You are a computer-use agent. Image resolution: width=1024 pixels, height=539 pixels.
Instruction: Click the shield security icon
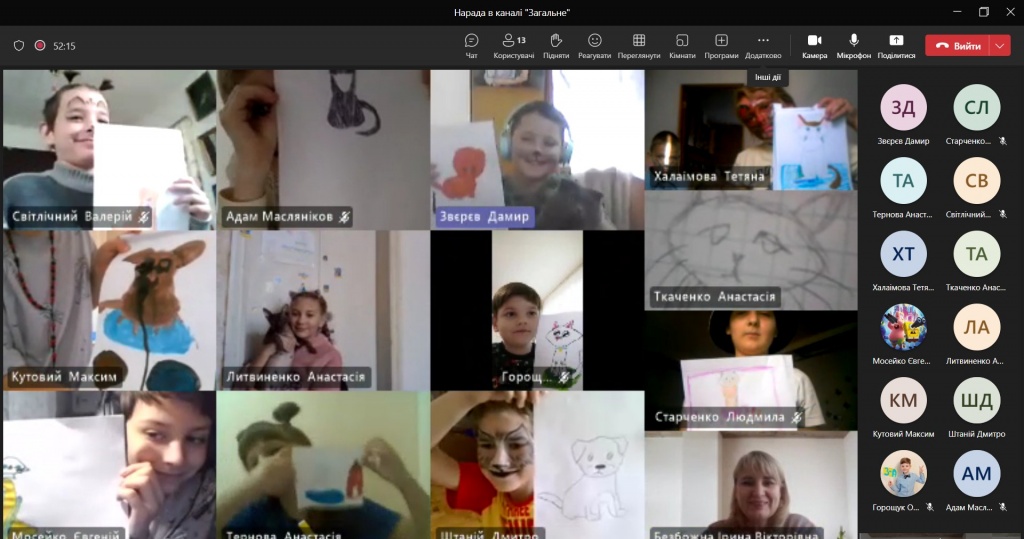tap(19, 46)
